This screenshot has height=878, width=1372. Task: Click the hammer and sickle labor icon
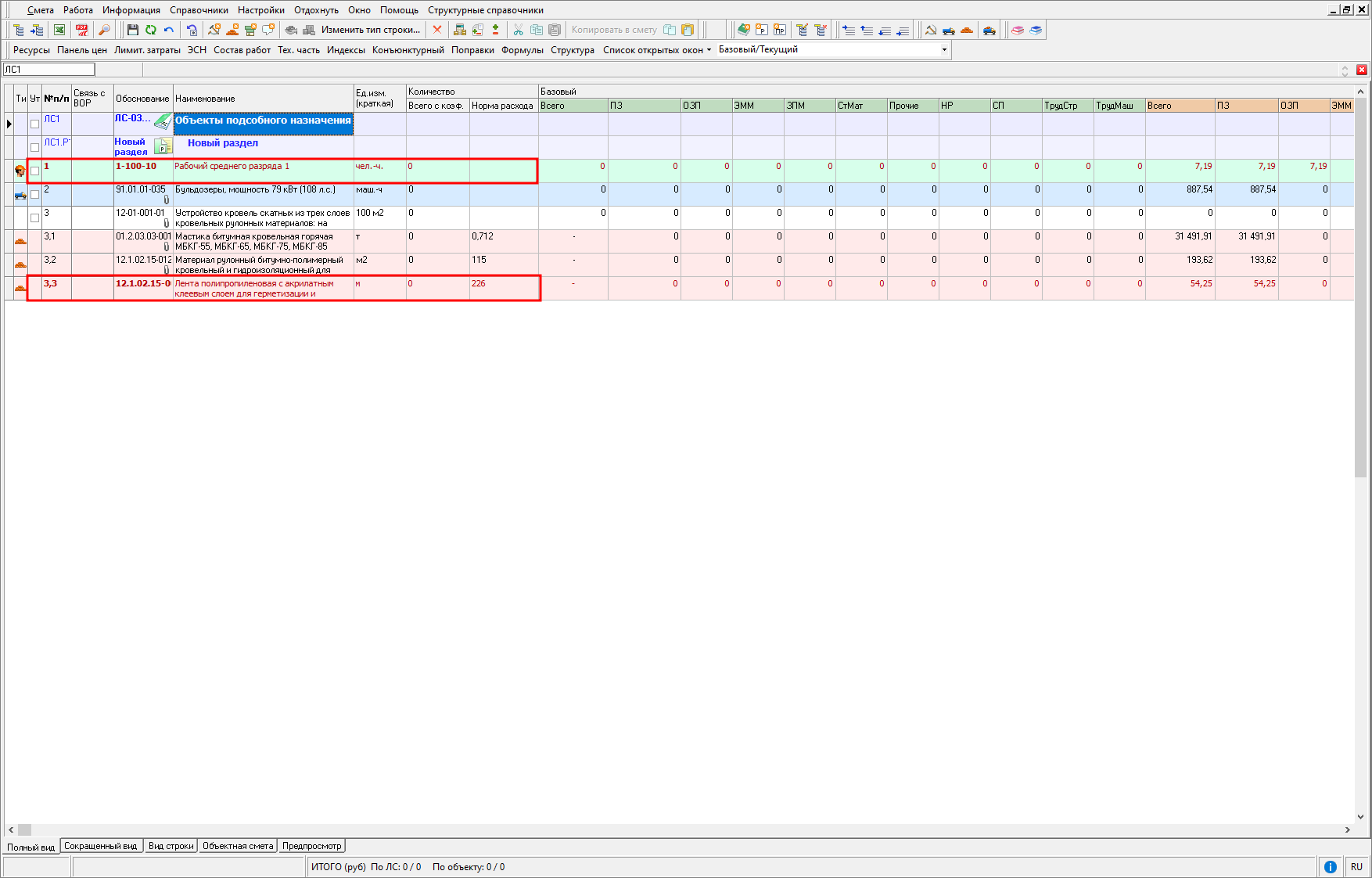point(931,30)
